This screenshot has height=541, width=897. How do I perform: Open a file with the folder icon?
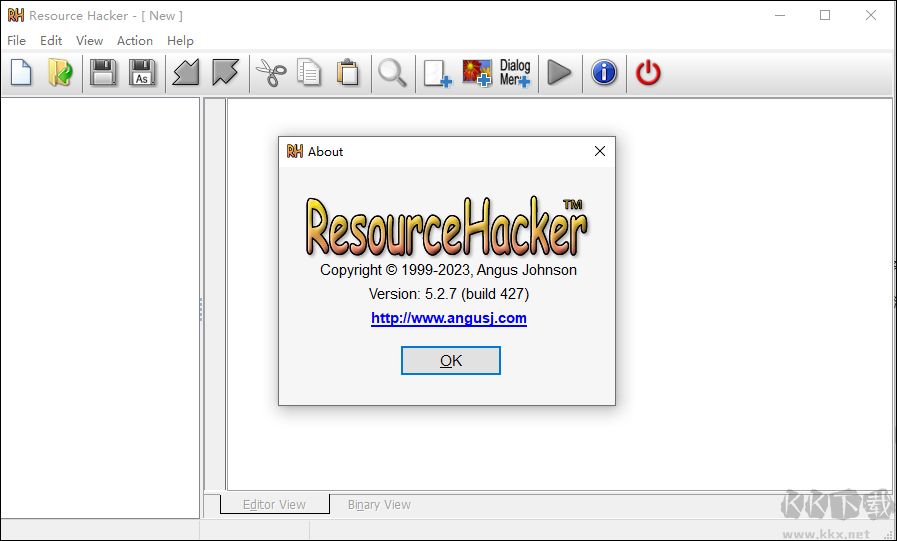pos(60,73)
